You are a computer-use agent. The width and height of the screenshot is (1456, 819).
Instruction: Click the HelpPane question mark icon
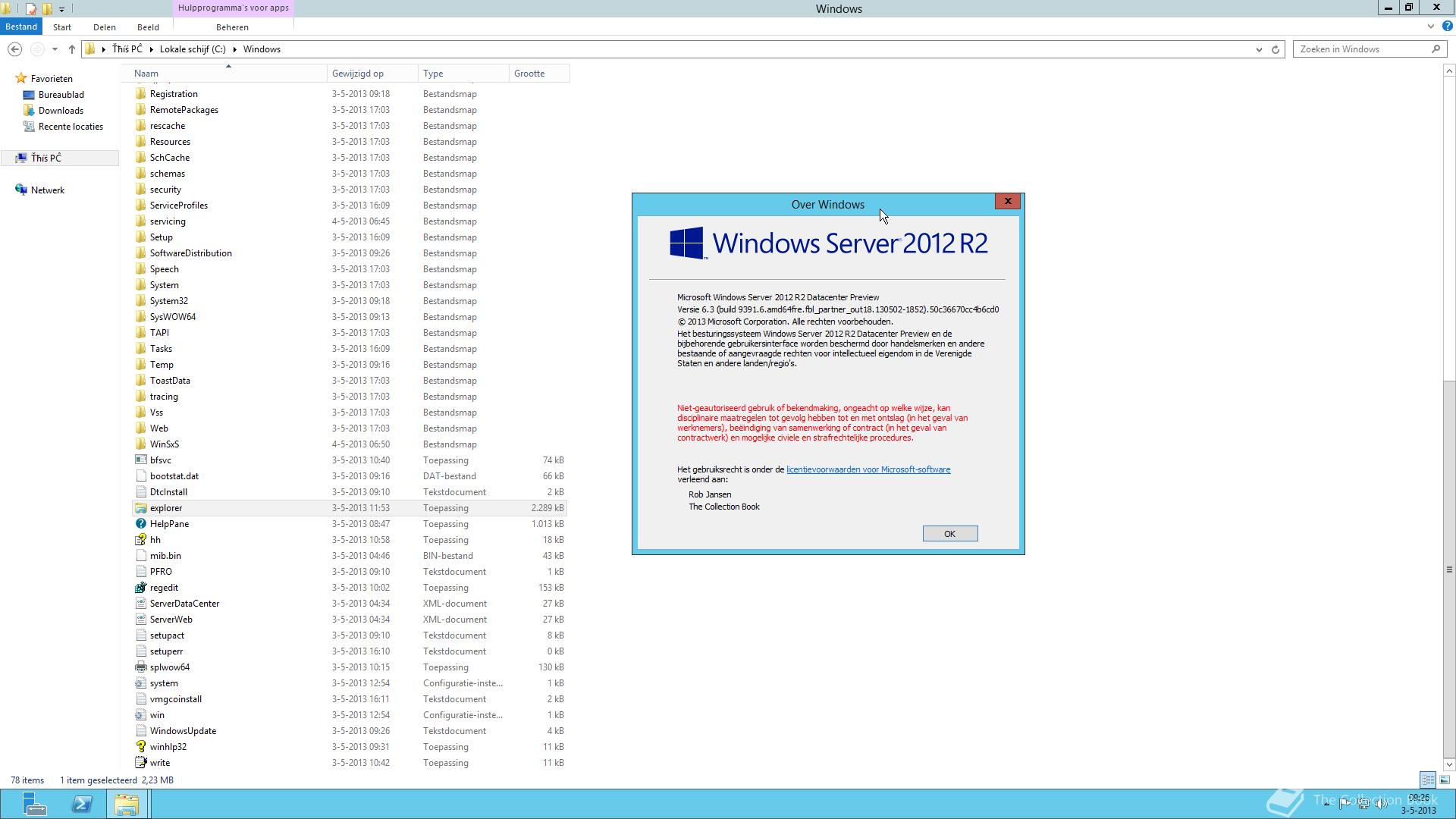[x=140, y=524]
